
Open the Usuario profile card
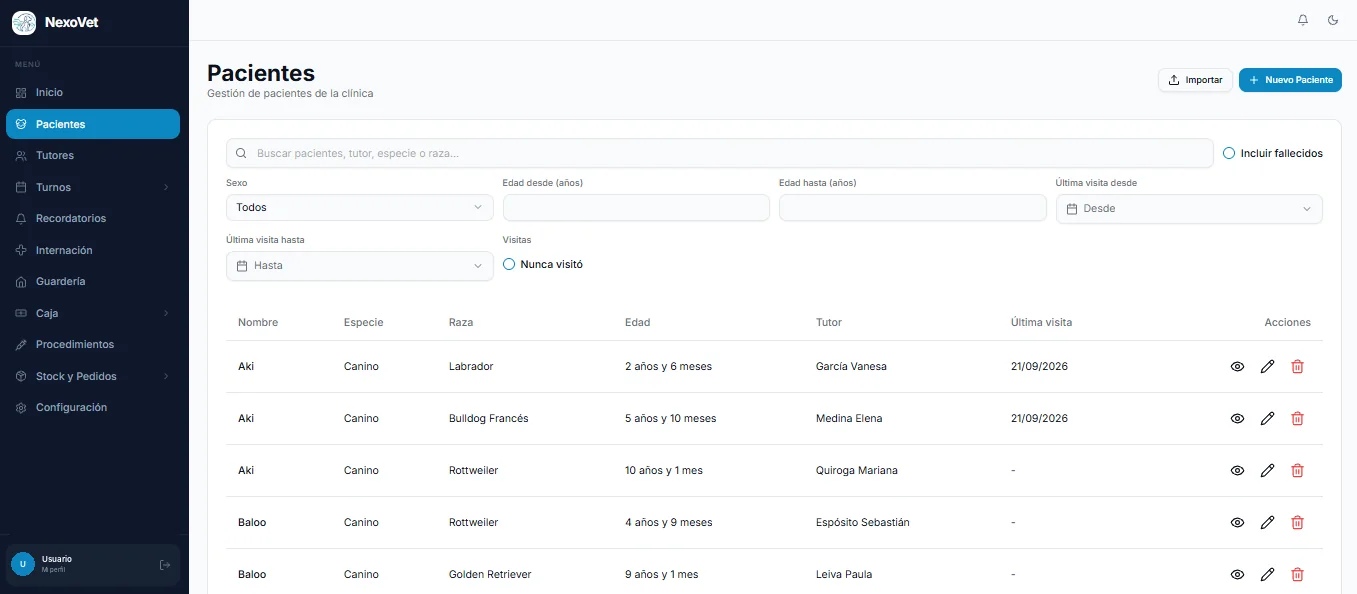(x=93, y=565)
